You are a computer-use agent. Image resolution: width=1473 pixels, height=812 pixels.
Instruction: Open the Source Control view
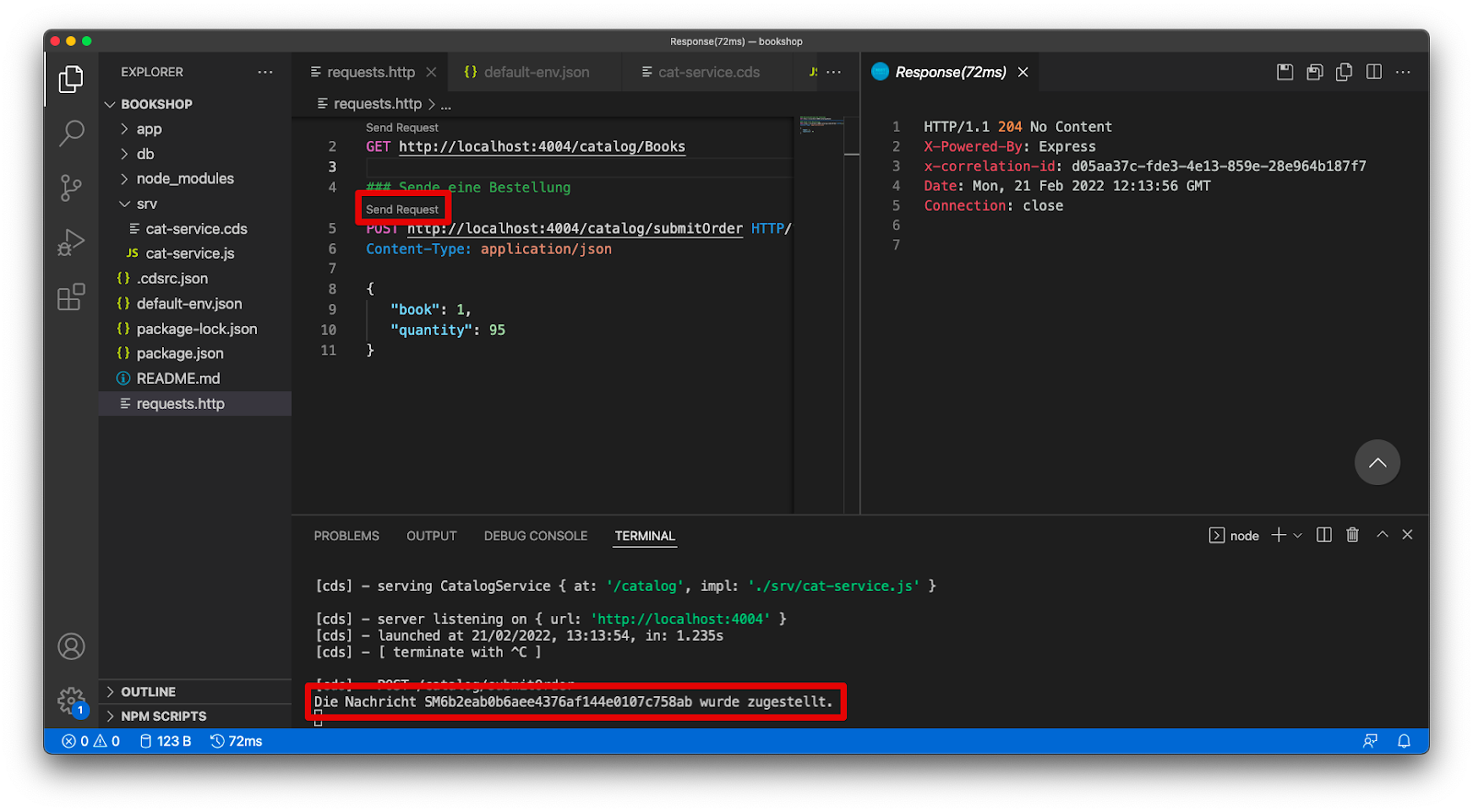[71, 188]
